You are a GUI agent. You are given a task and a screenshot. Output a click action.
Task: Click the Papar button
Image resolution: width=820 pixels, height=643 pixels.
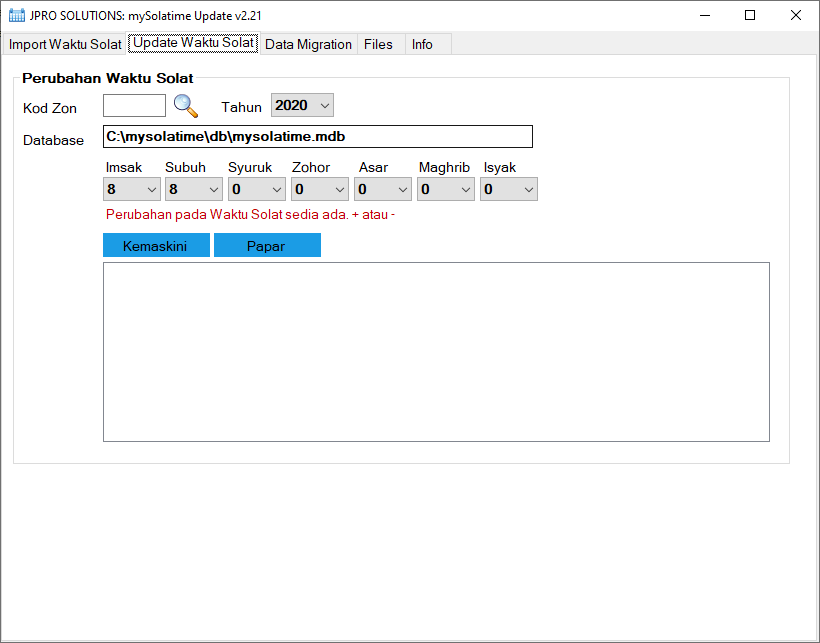267,246
